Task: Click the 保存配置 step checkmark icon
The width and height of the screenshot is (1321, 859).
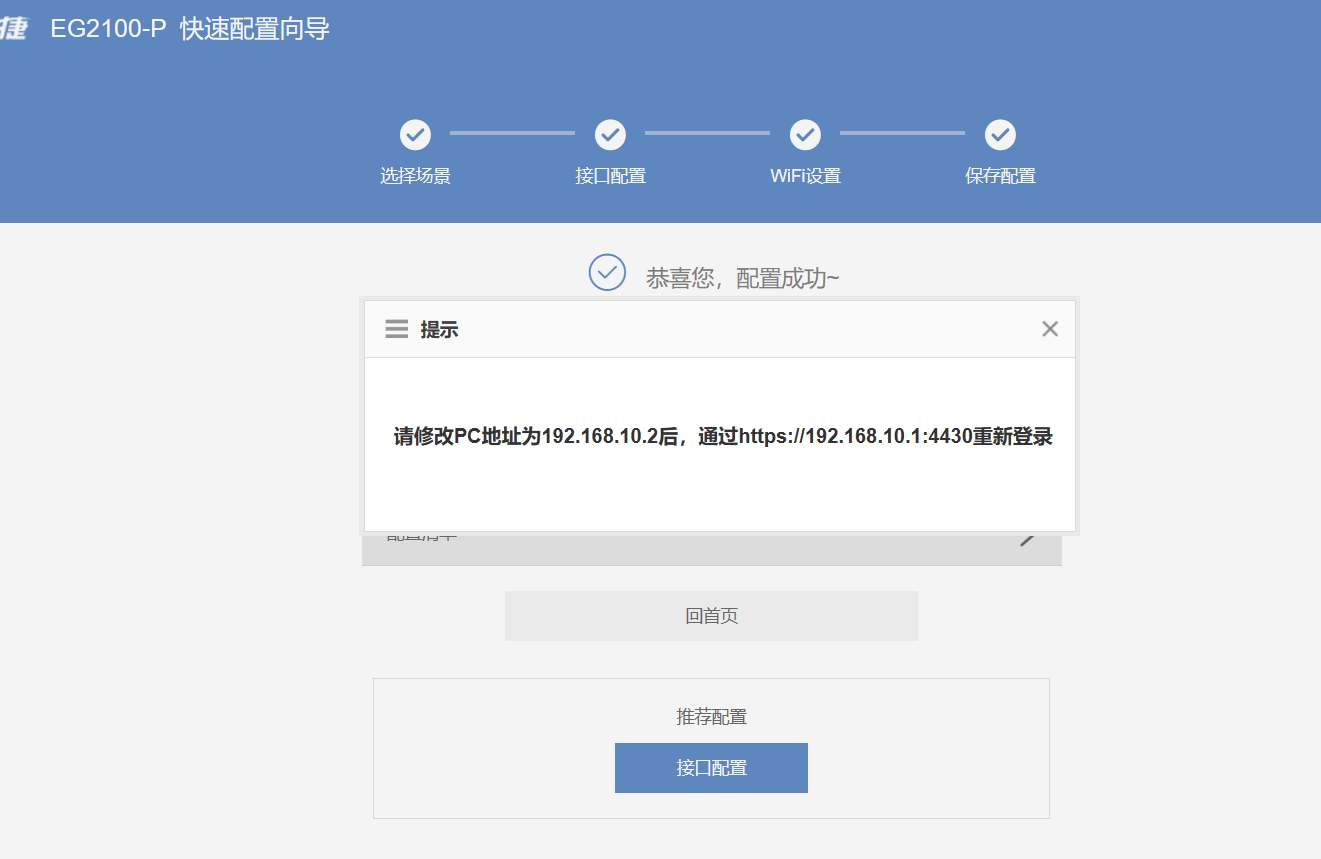Action: 1000,134
